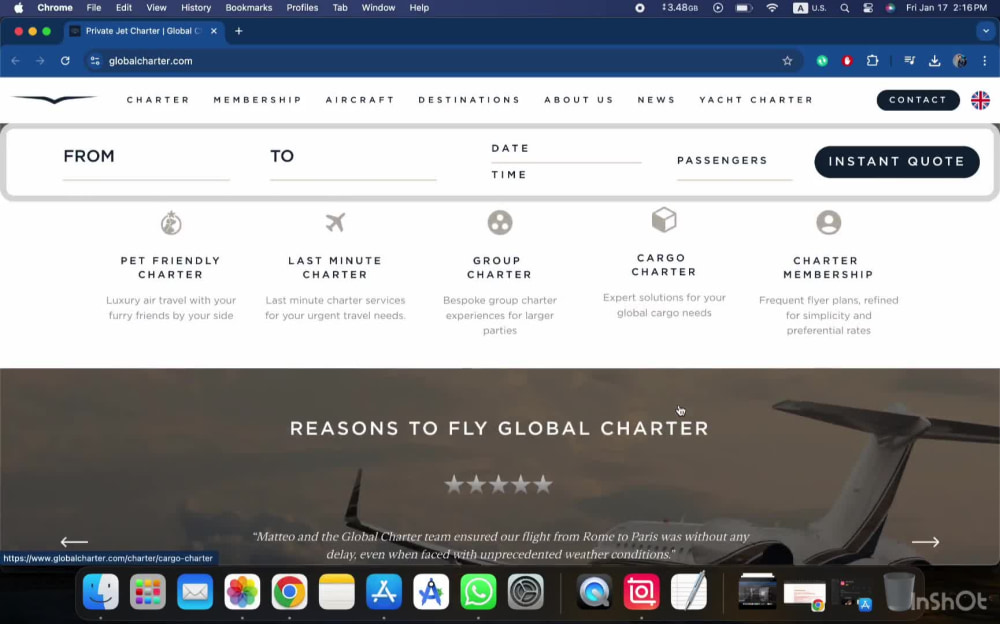The image size is (1000, 624).
Task: Open the Chrome profile avatar
Action: click(959, 61)
